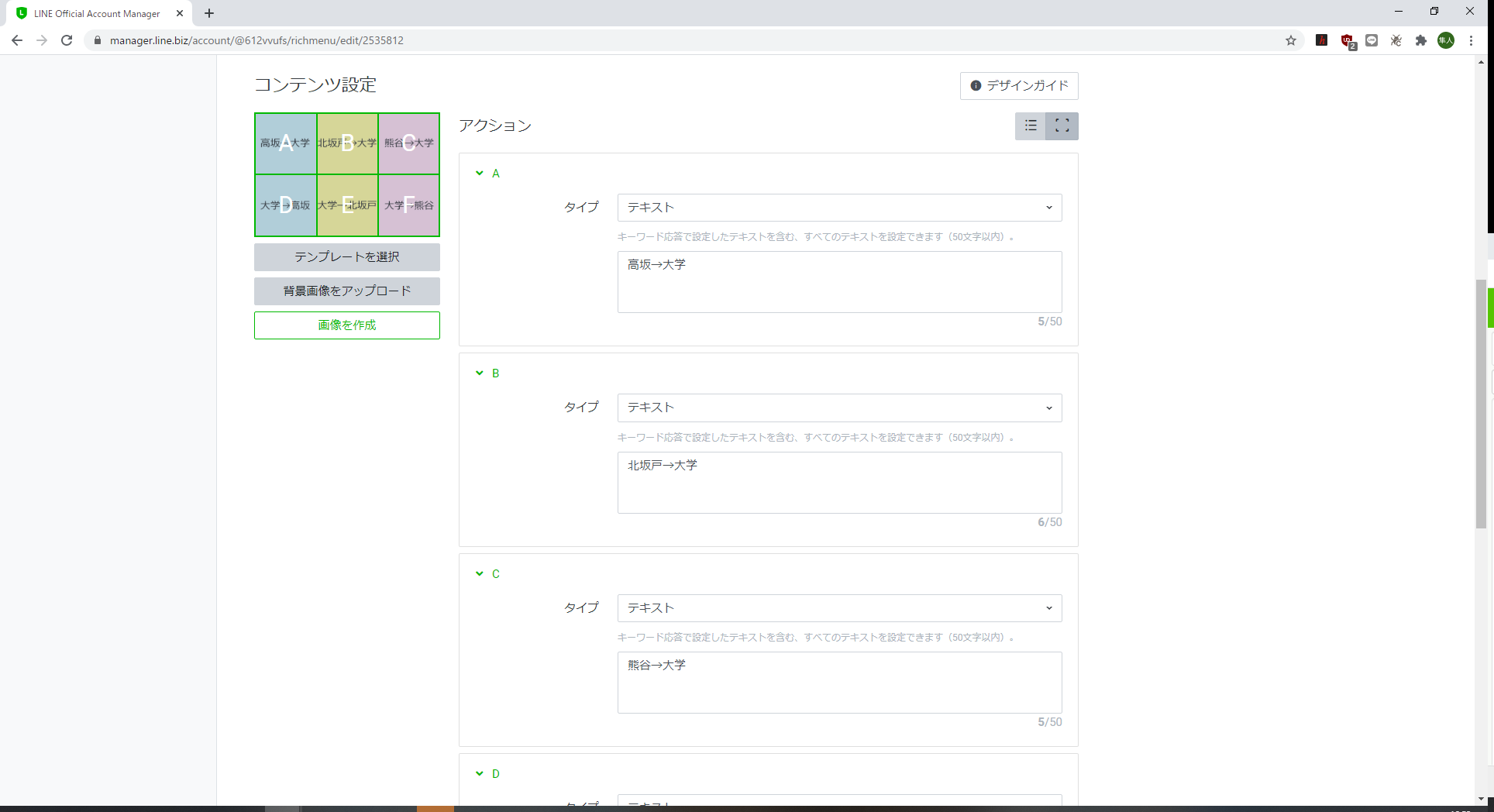Collapse section D with its chevron
Viewport: 1494px width, 812px height.
click(x=479, y=773)
